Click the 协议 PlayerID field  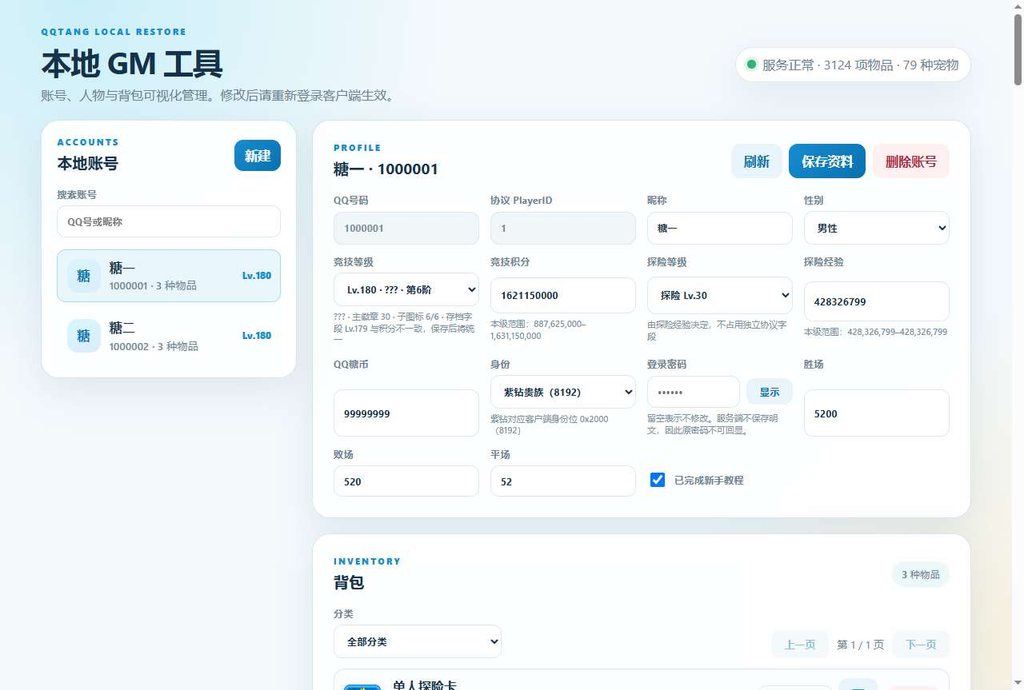tap(563, 228)
